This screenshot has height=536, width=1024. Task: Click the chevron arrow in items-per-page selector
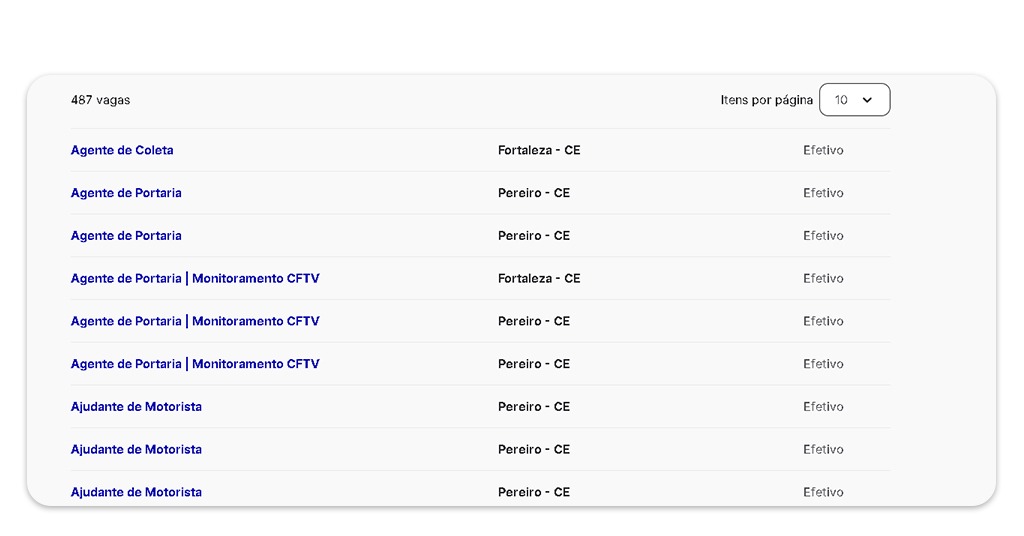(x=867, y=100)
